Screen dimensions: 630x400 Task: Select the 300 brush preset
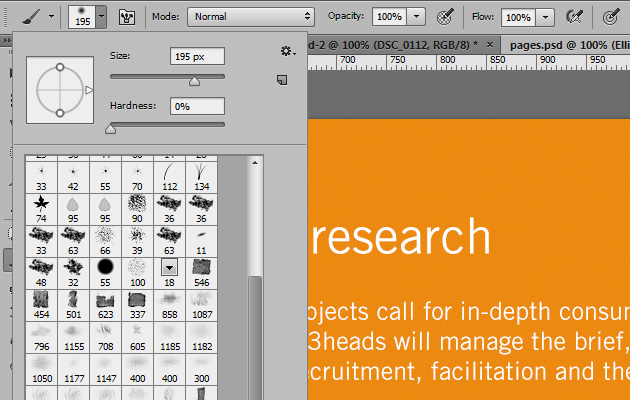(201, 369)
